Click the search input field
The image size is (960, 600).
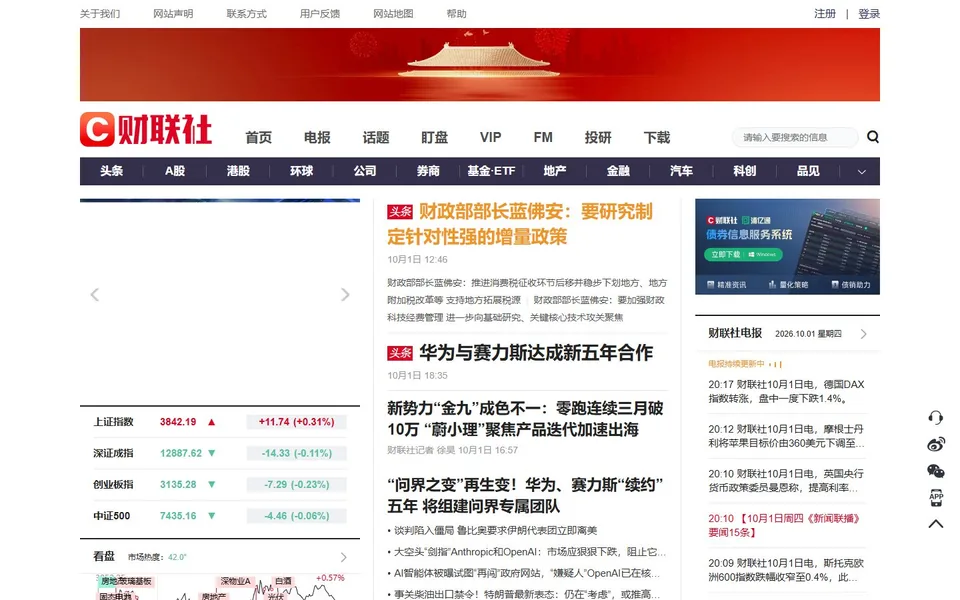[795, 137]
